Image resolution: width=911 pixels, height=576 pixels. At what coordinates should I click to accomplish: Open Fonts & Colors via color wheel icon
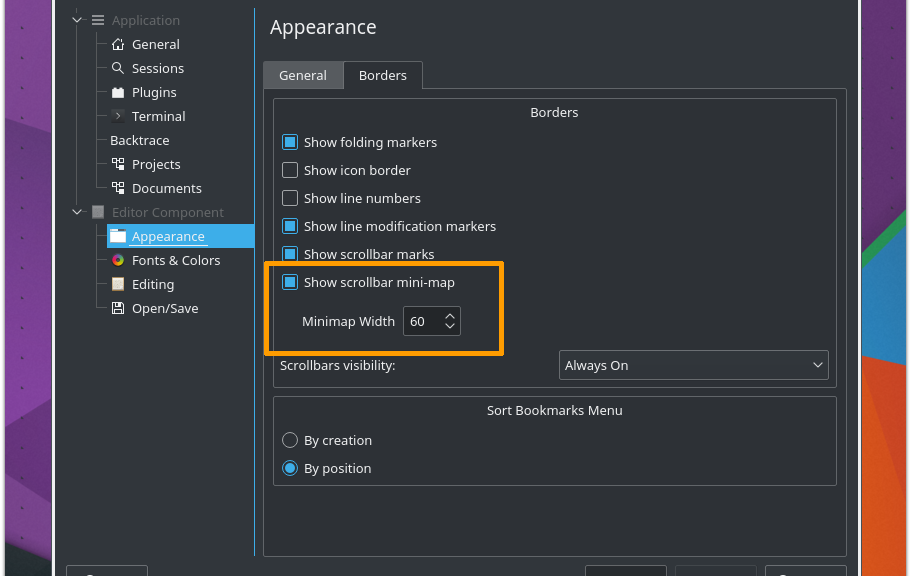point(118,260)
